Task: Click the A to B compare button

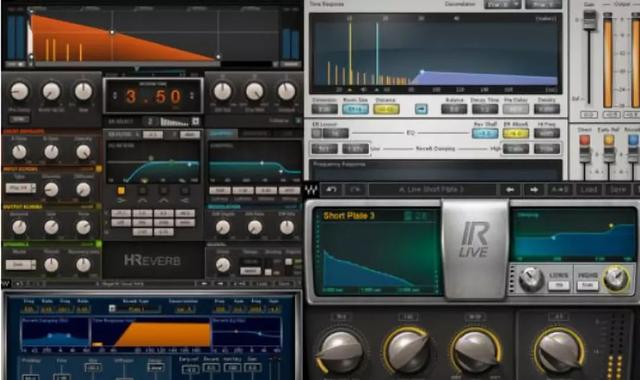Action: pos(560,189)
